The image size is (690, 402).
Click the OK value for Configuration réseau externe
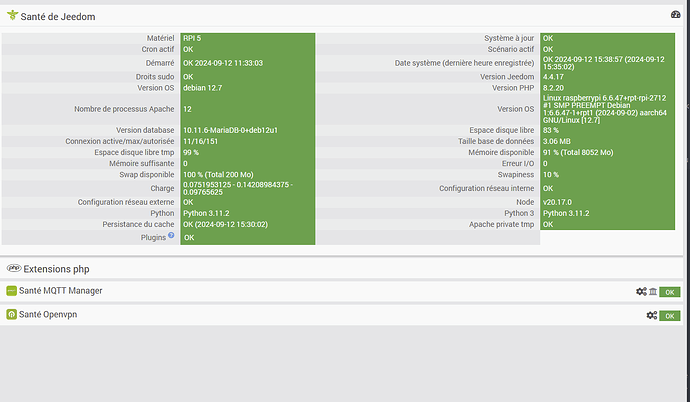point(188,202)
